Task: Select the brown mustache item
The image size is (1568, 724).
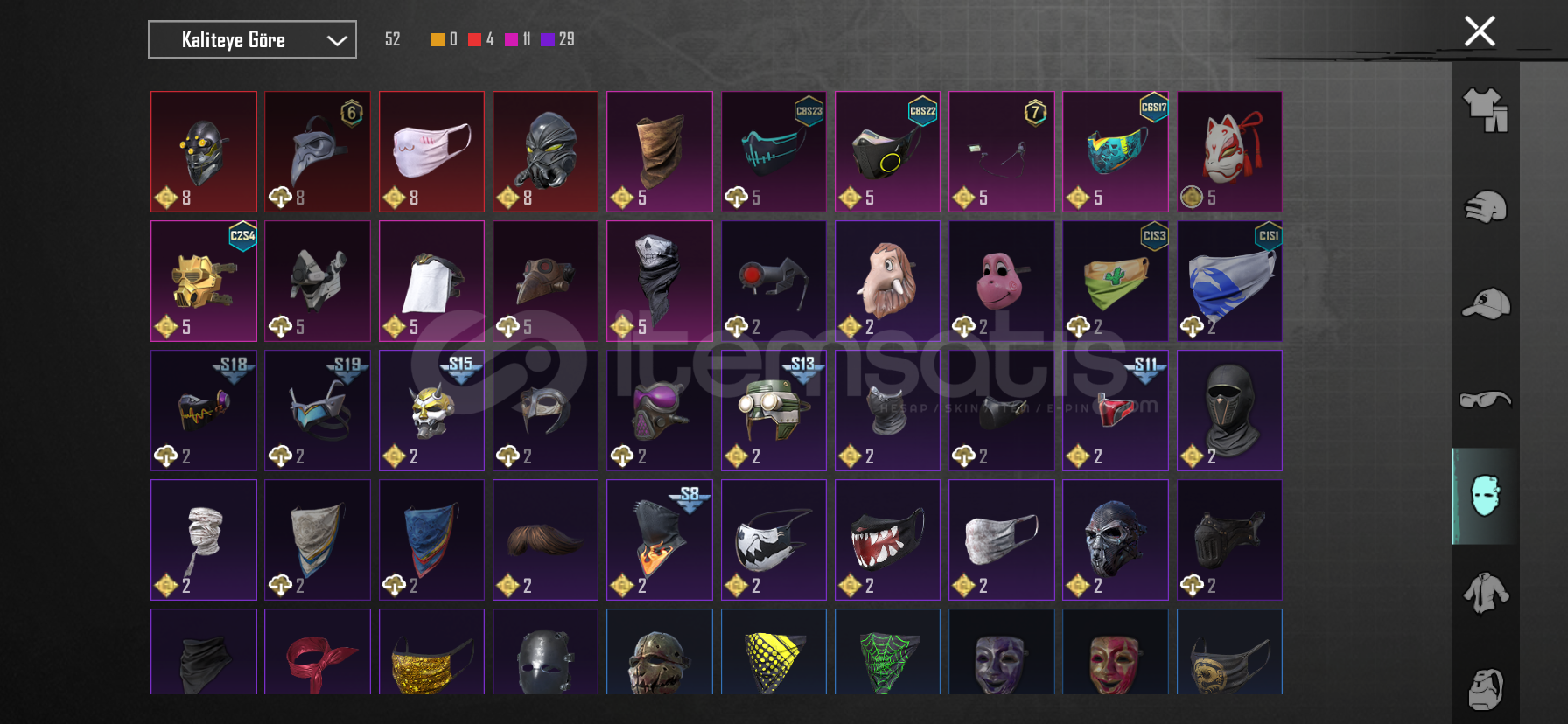Action: 545,540
